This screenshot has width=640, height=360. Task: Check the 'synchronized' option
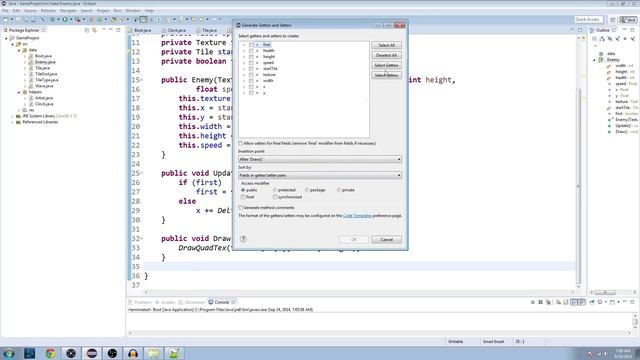(x=275, y=197)
